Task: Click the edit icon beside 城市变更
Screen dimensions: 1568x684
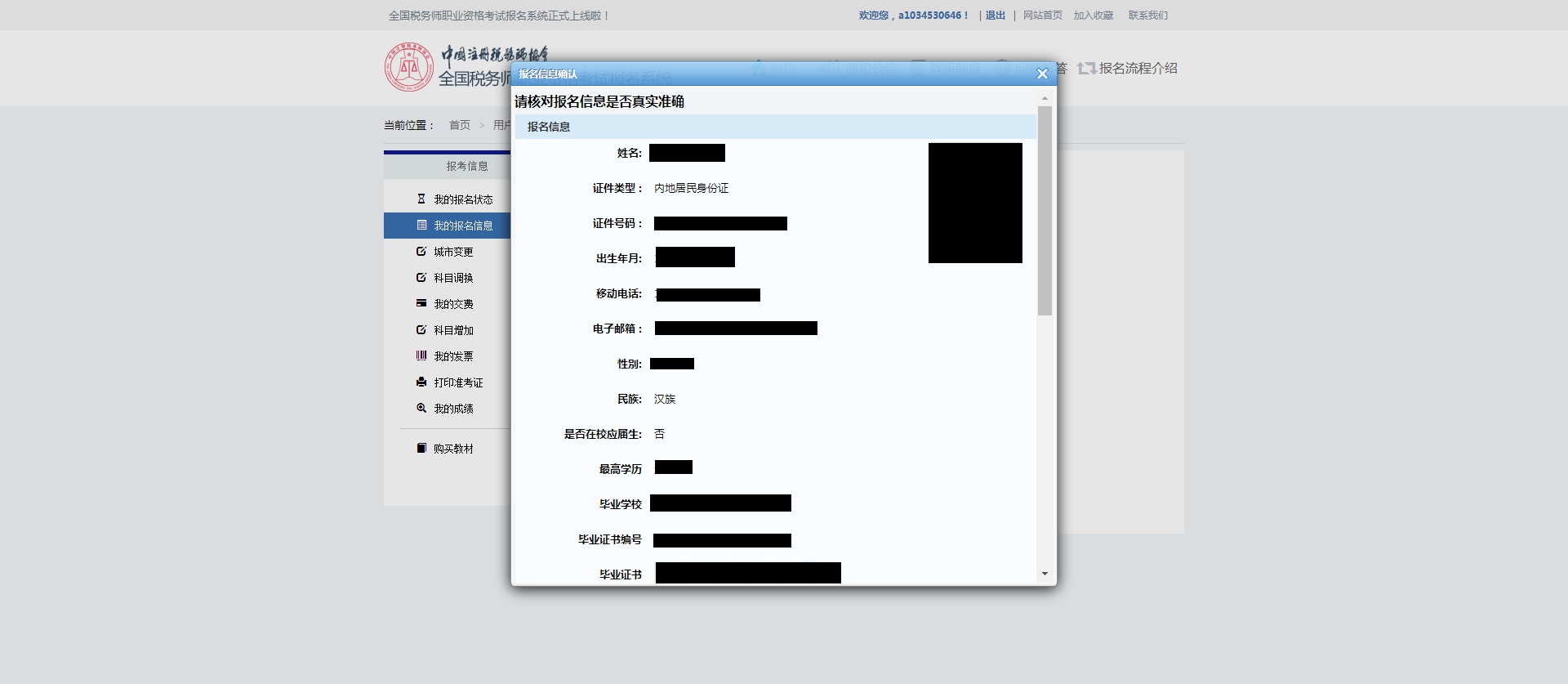Action: (421, 251)
